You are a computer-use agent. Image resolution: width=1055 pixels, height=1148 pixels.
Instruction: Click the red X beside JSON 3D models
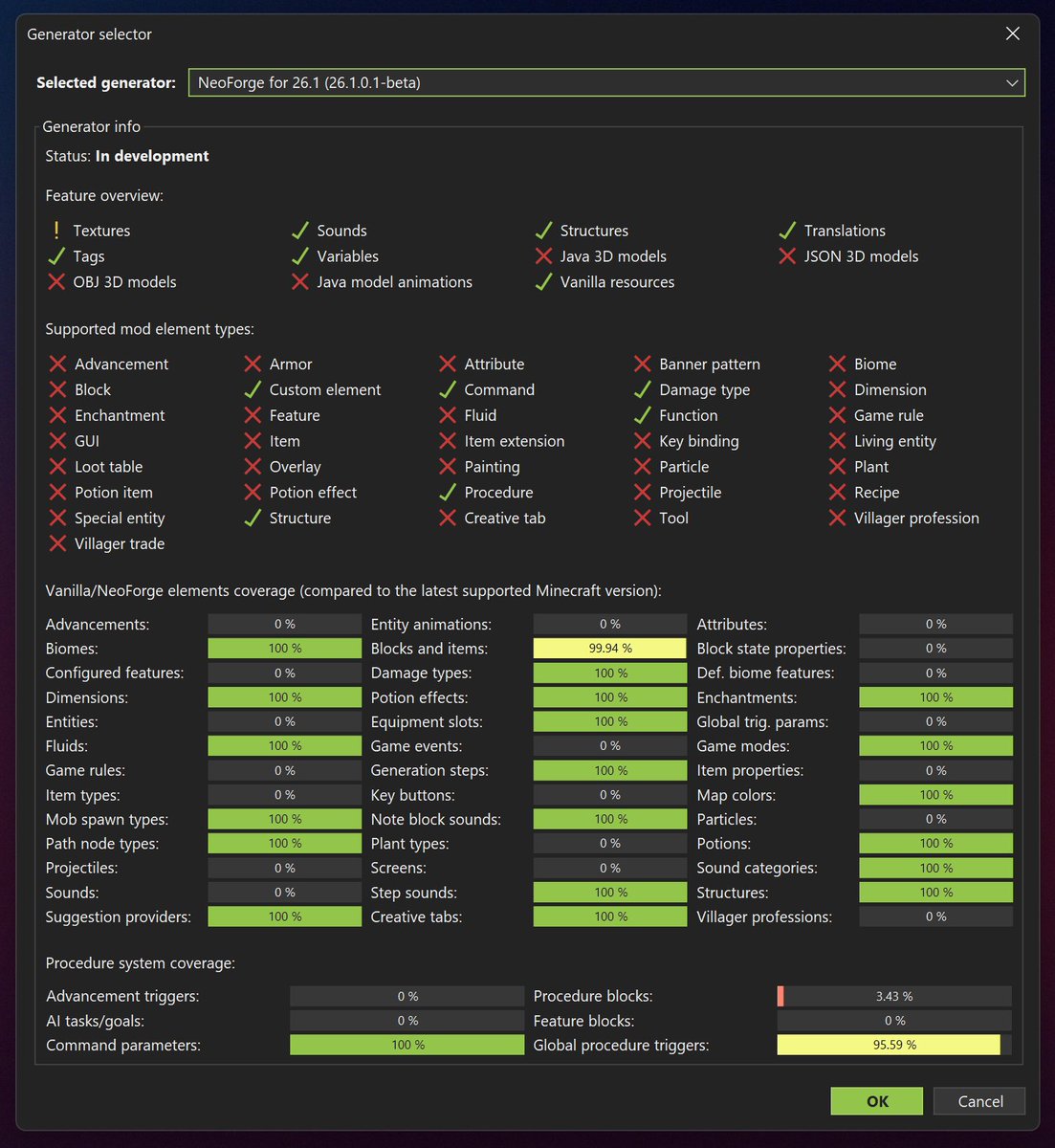[787, 256]
